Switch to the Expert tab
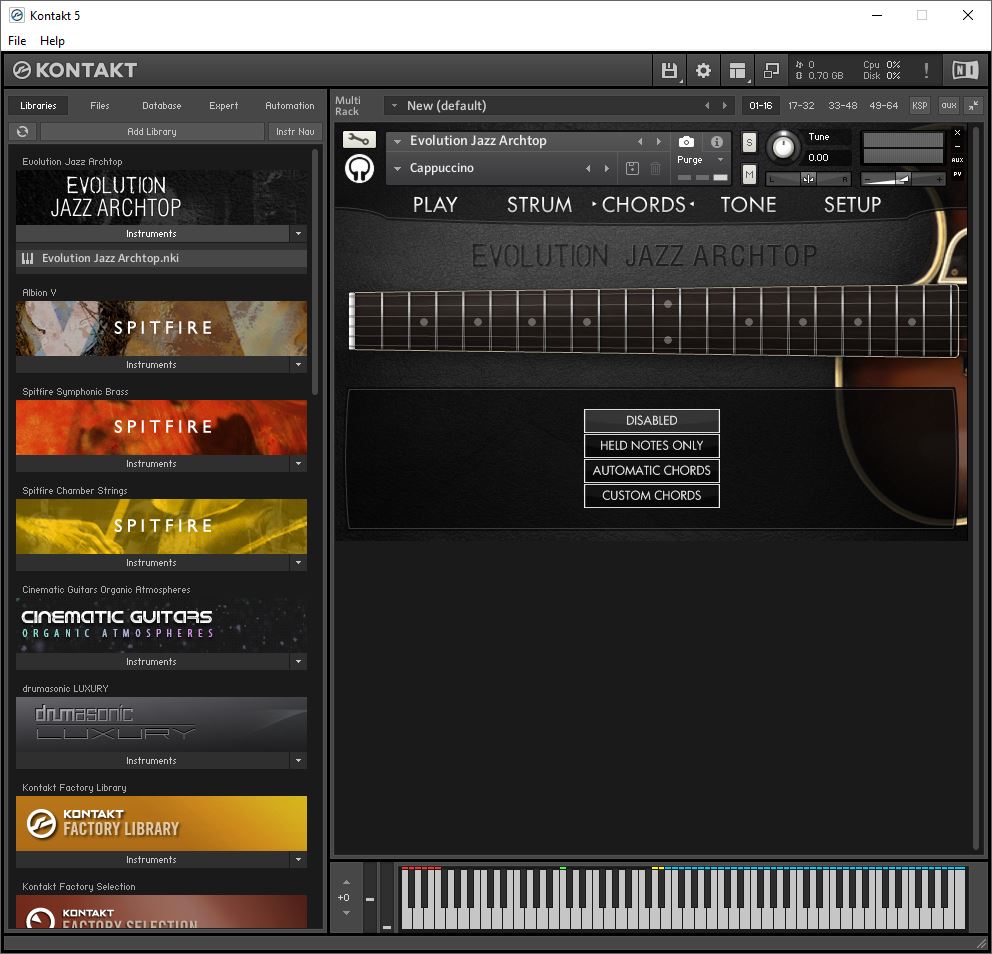The height and width of the screenshot is (954, 992). coord(223,106)
